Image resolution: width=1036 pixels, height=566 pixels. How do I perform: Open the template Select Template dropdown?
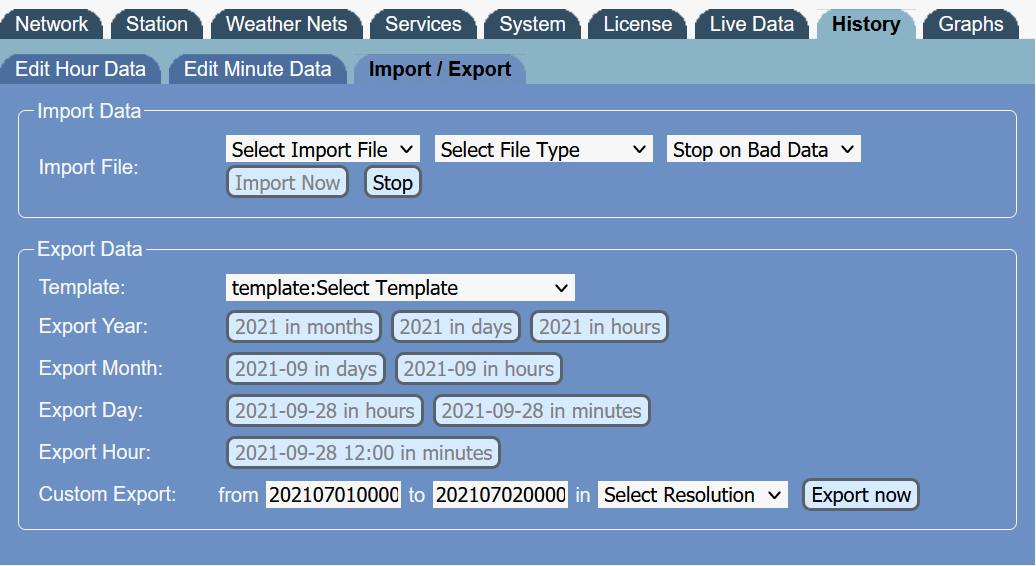pos(400,288)
